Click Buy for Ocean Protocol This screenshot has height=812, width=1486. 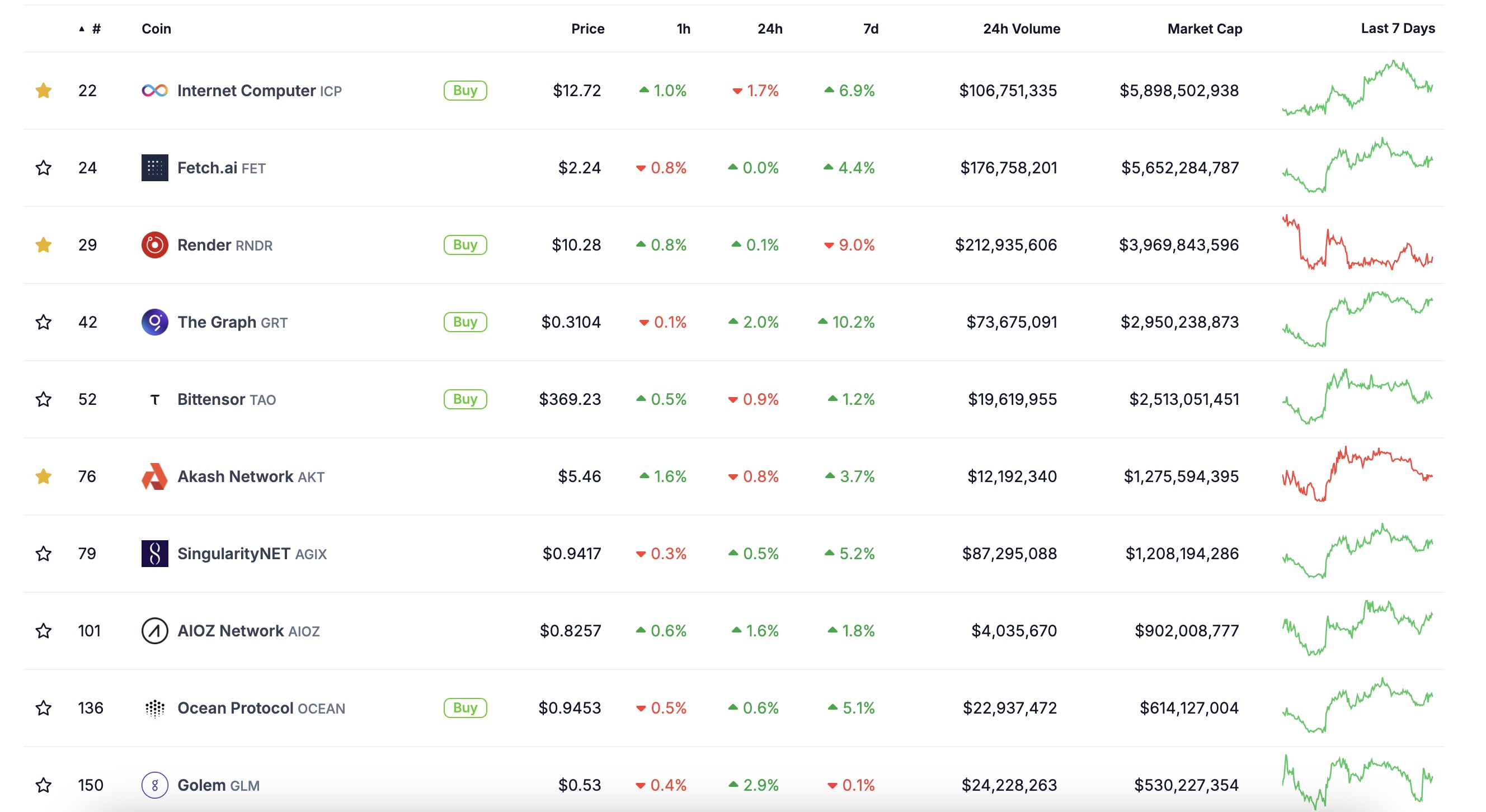(465, 707)
